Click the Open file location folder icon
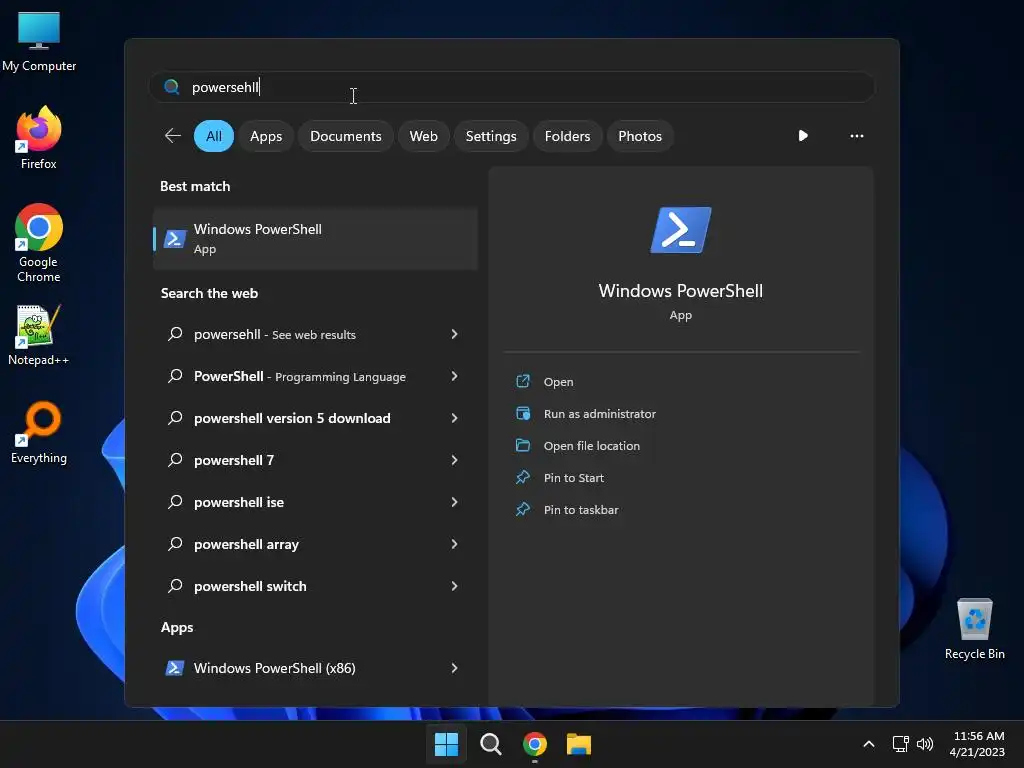Screen dimensions: 1024x768 click(523, 445)
